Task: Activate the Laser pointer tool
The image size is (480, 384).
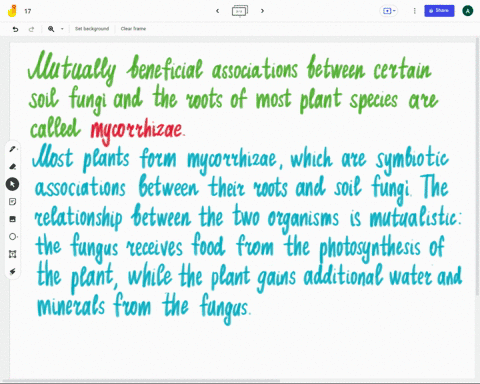Action: coord(12,272)
